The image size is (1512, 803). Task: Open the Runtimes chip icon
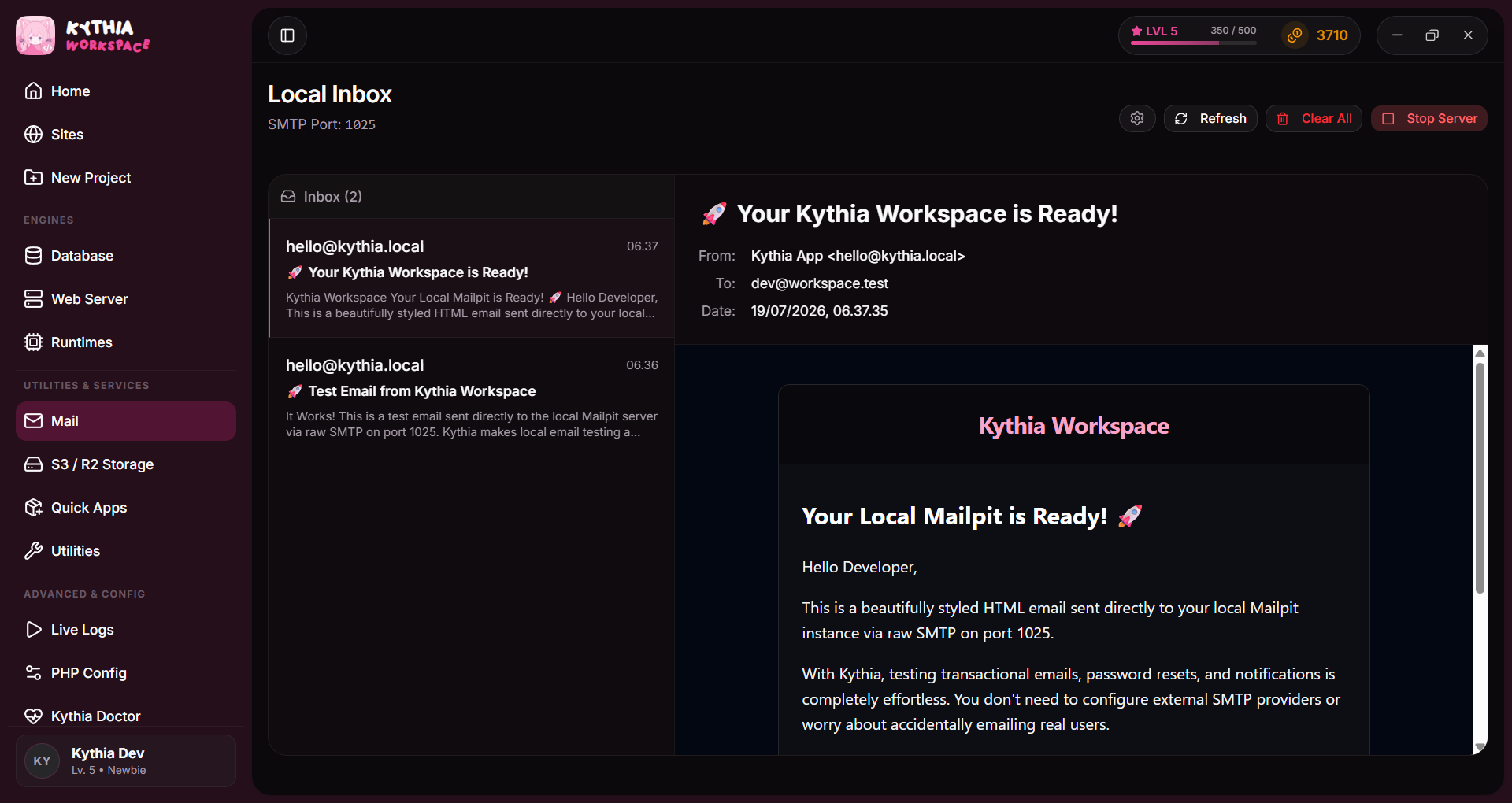pos(33,342)
